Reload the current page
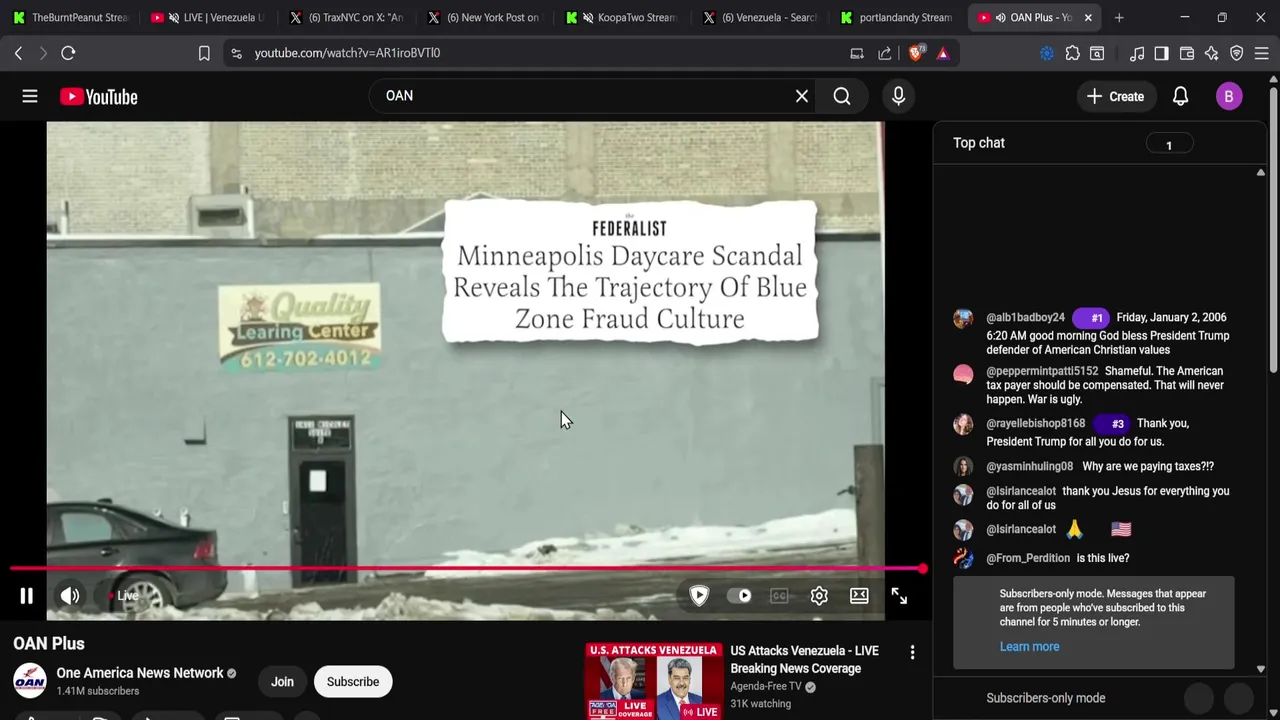The image size is (1280, 720). 68,53
